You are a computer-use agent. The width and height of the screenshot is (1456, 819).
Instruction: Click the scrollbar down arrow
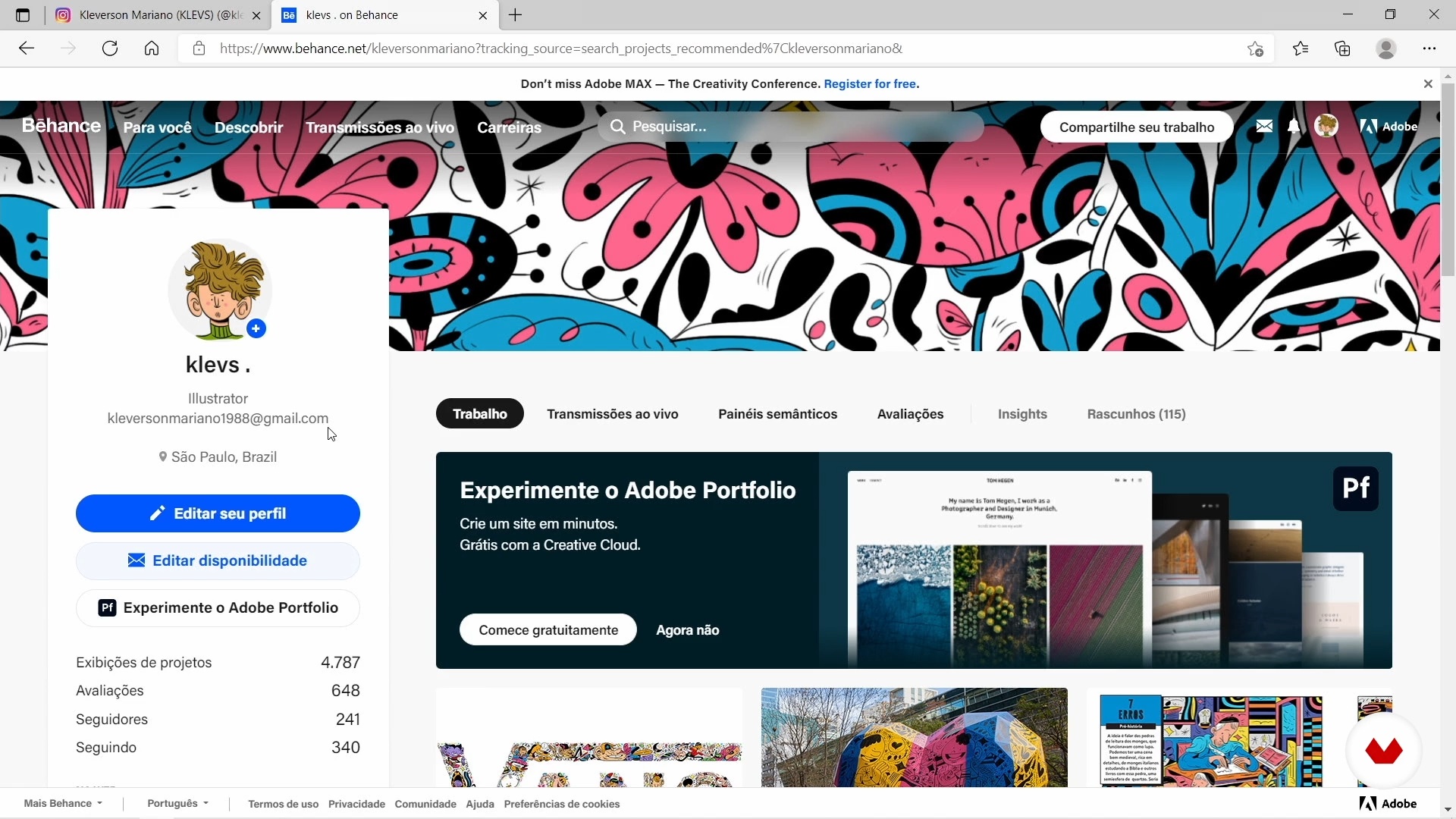pos(1448,811)
